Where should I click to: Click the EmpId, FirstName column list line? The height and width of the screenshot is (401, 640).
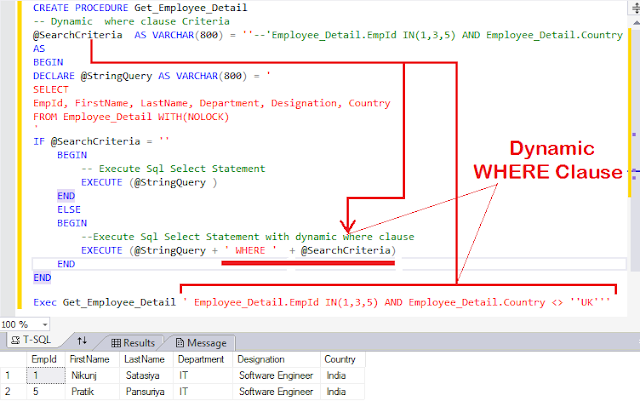click(x=211, y=103)
